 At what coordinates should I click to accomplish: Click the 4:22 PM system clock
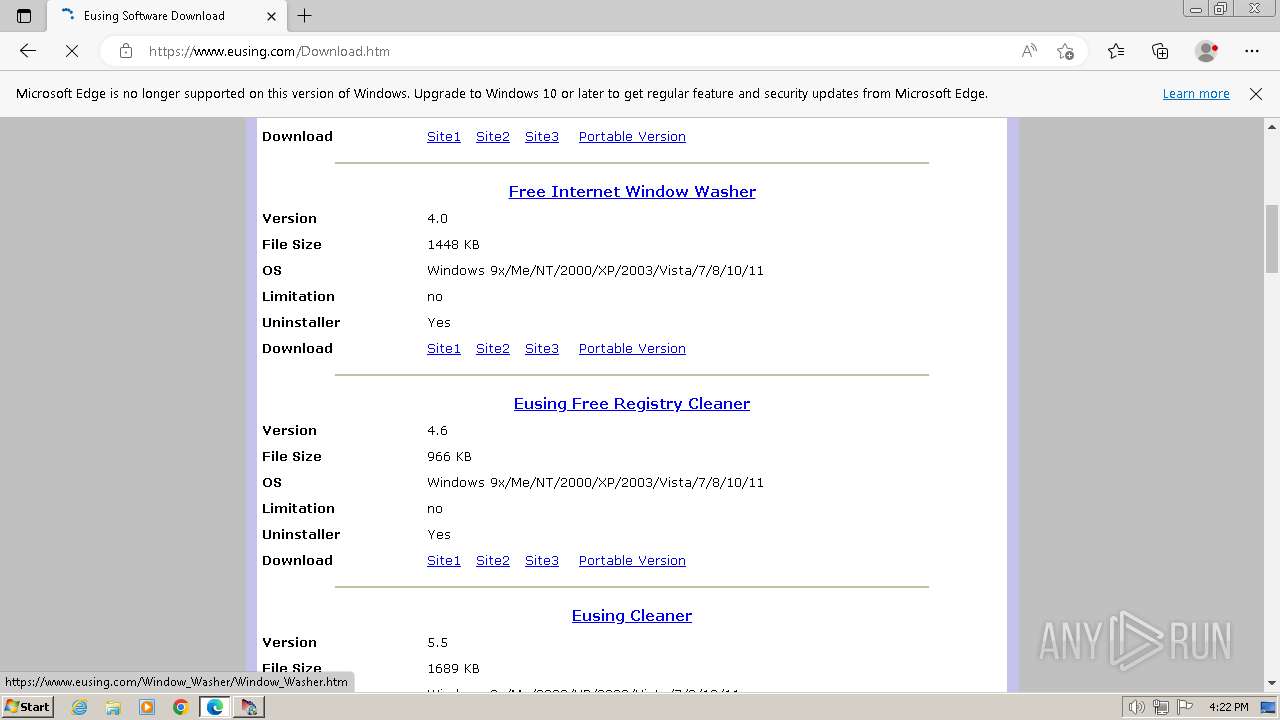(x=1228, y=707)
